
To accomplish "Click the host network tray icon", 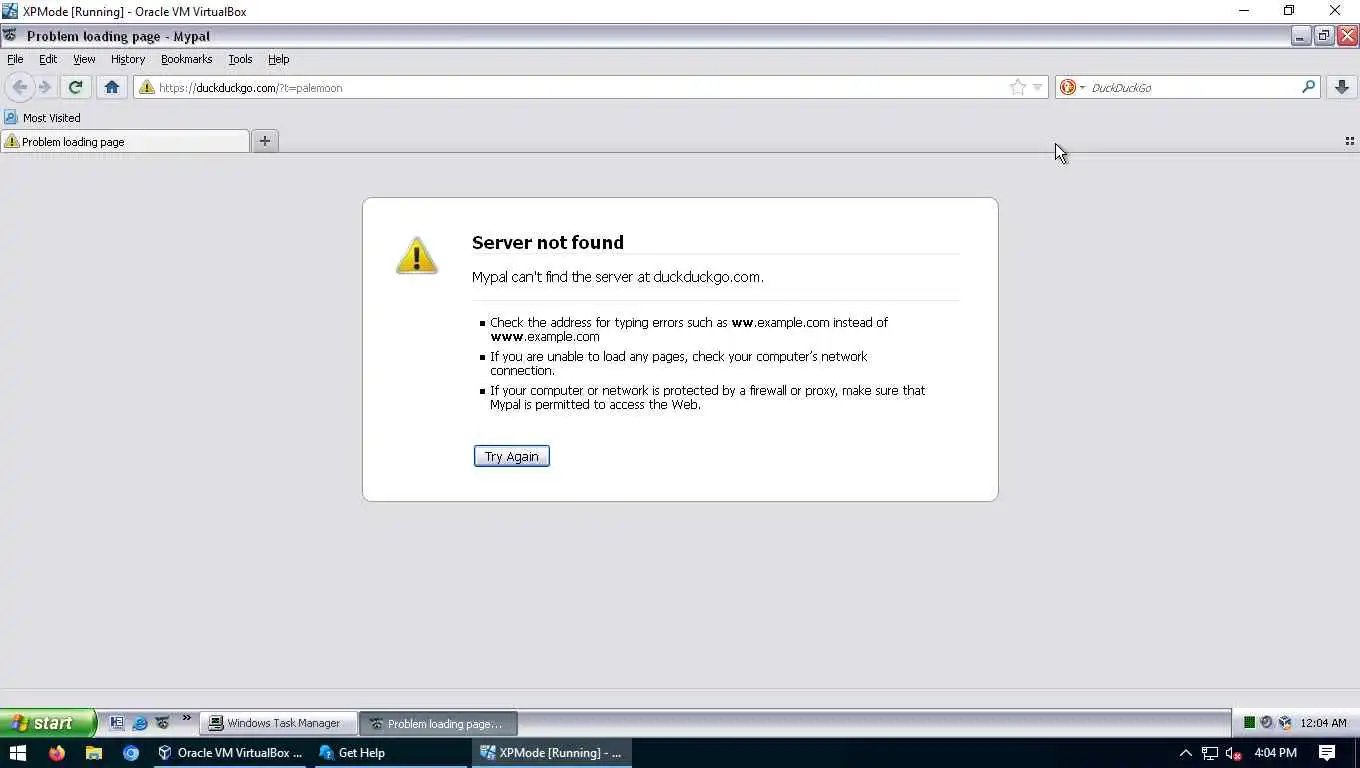I will [1210, 753].
